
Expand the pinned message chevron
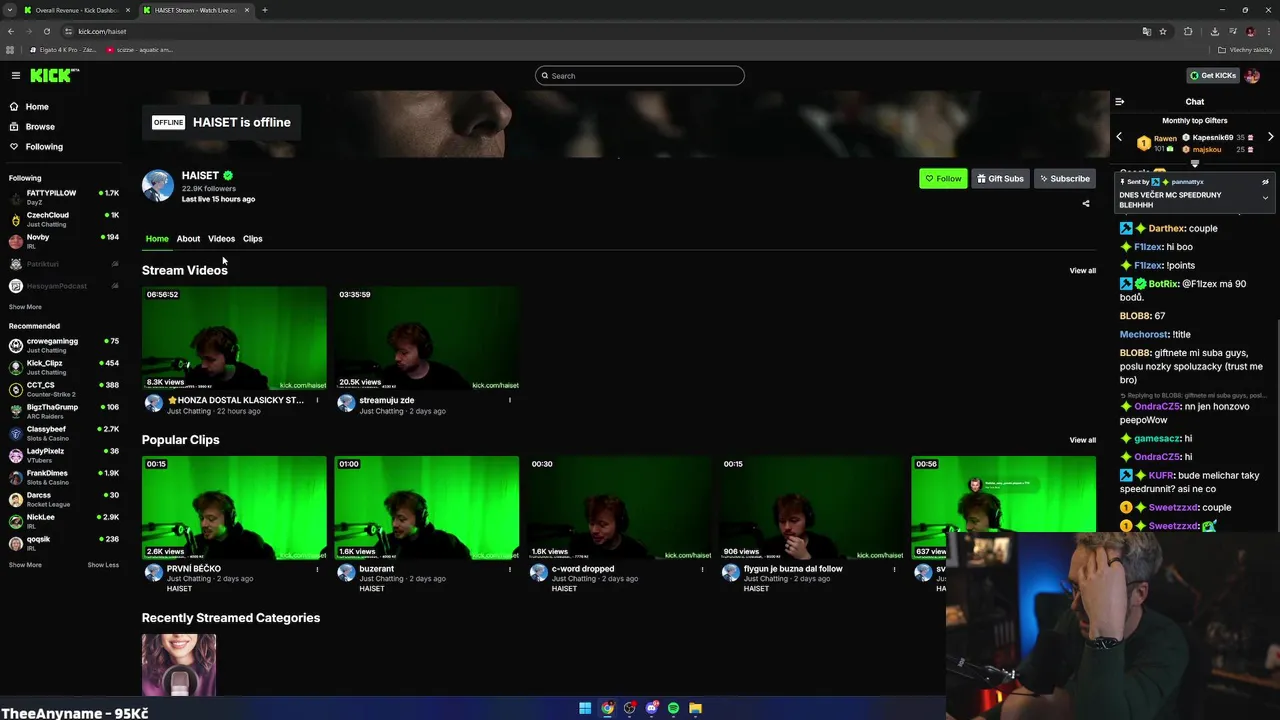[1265, 198]
